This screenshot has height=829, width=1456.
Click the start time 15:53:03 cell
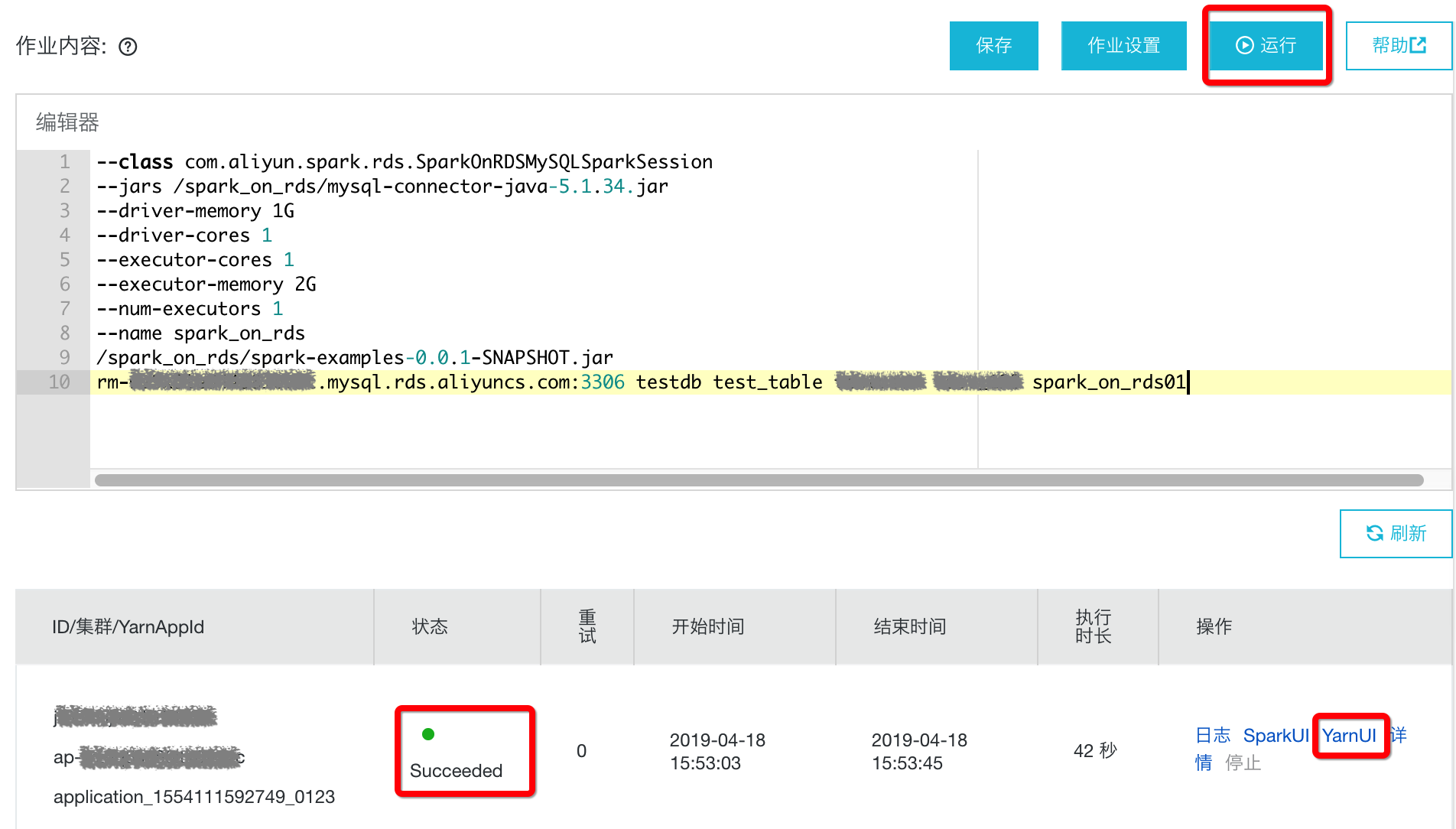pos(717,751)
